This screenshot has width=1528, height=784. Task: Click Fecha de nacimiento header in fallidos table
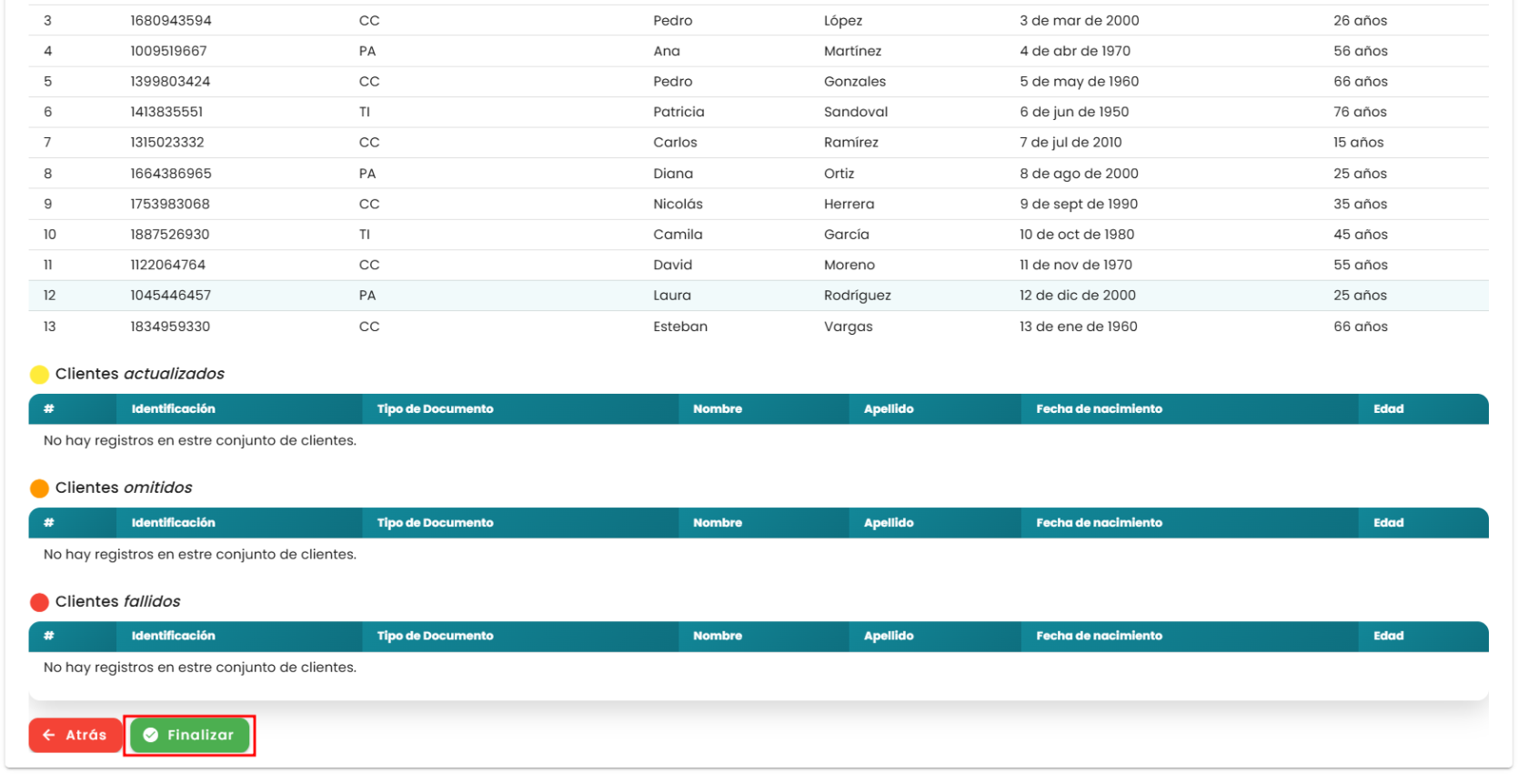coord(1099,636)
